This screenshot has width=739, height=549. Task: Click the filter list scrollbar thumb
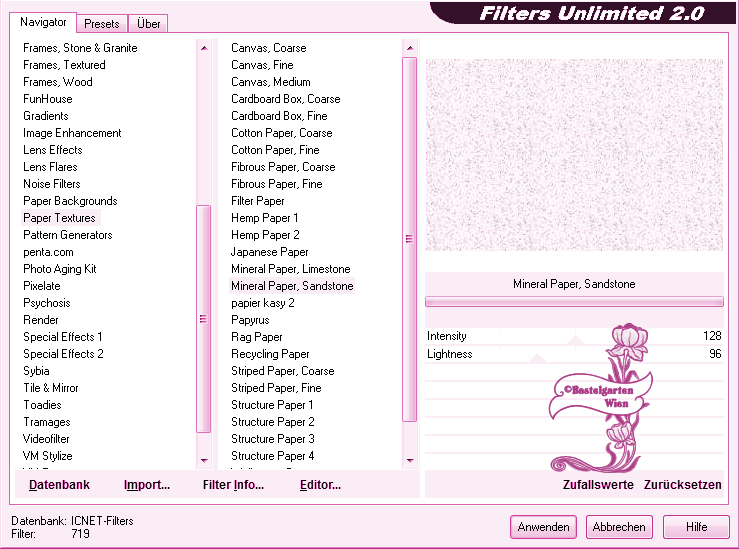click(410, 239)
